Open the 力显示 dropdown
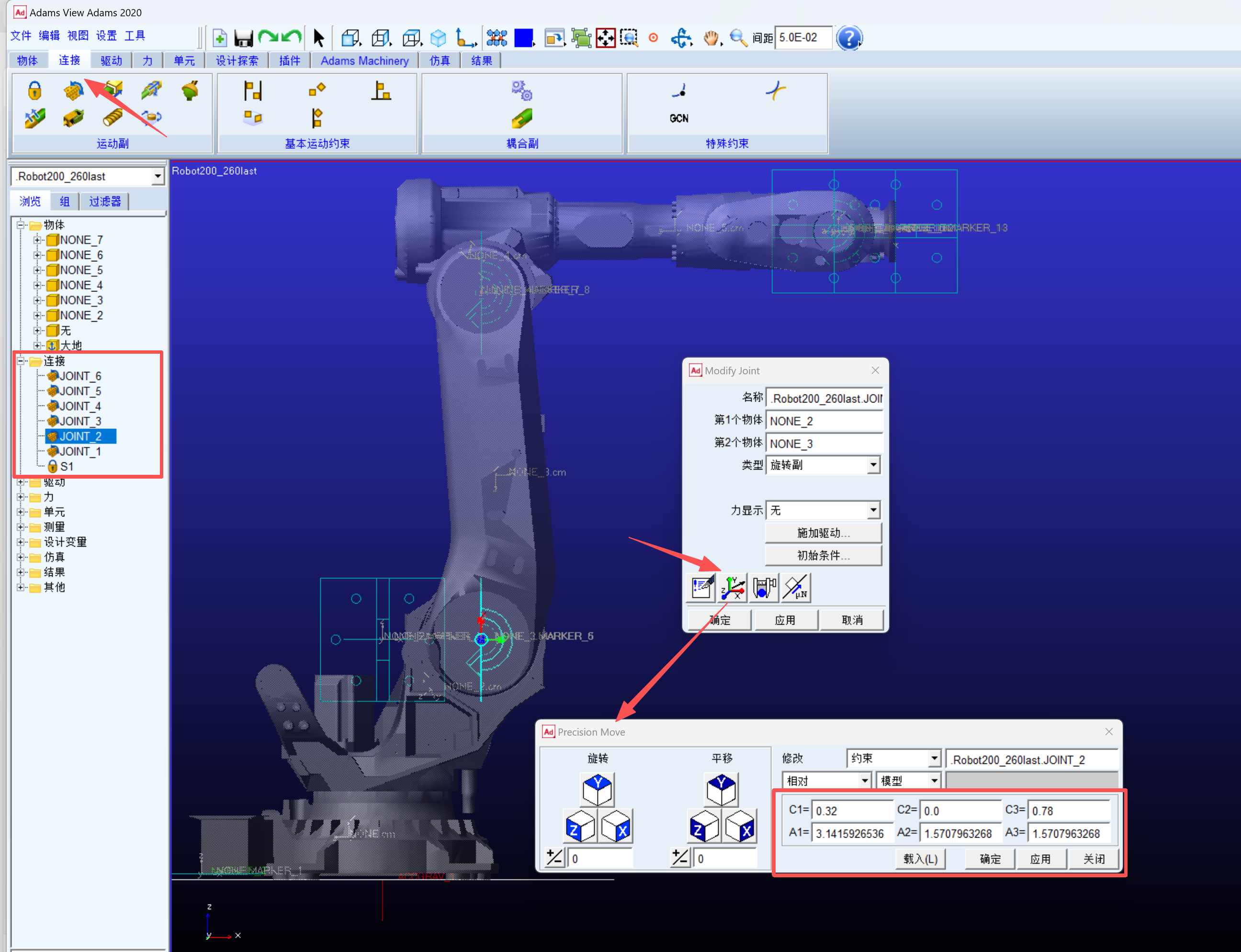The width and height of the screenshot is (1241, 952). 873,511
